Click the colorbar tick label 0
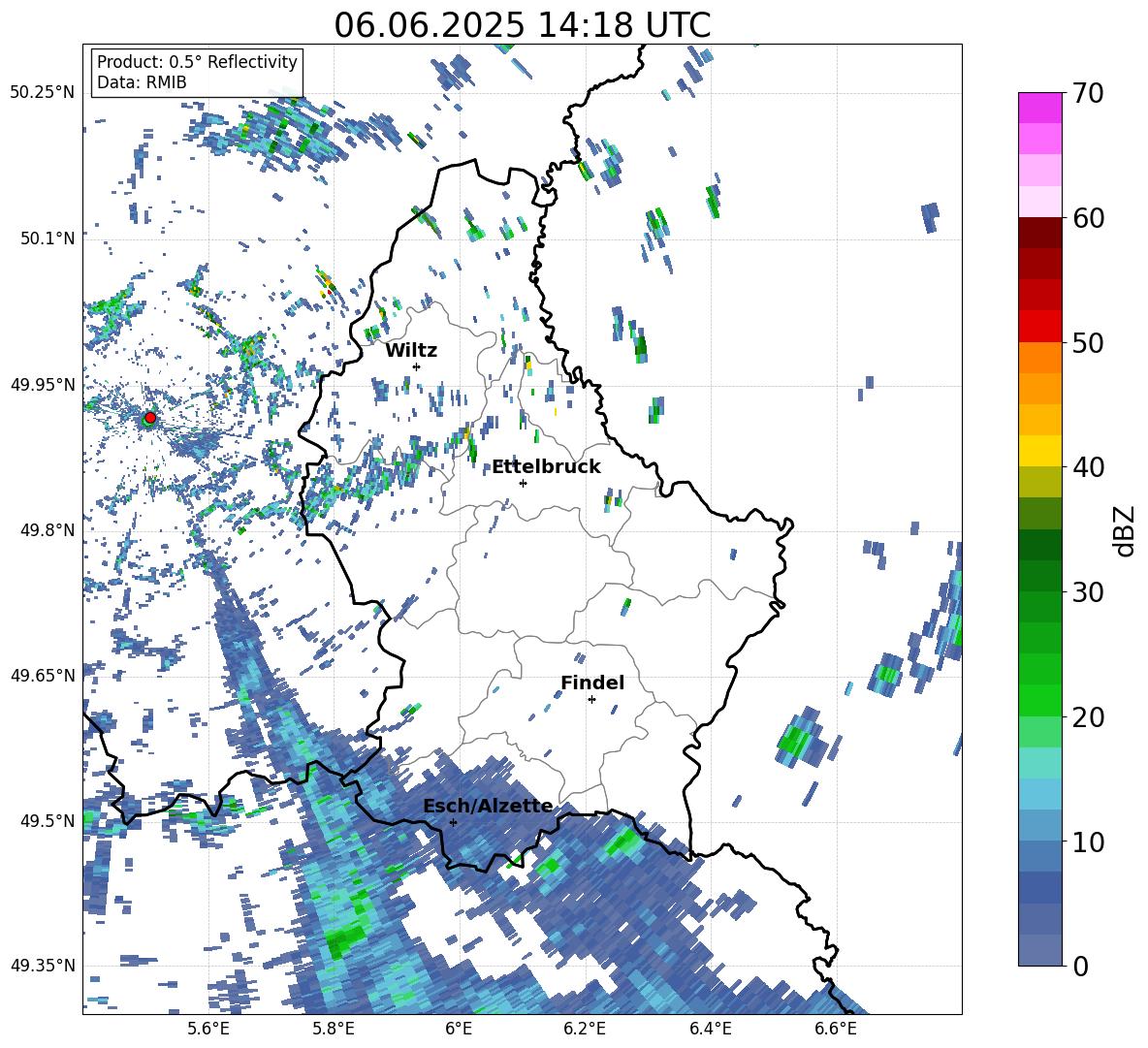This screenshot has width=1148, height=1048. point(1080,966)
